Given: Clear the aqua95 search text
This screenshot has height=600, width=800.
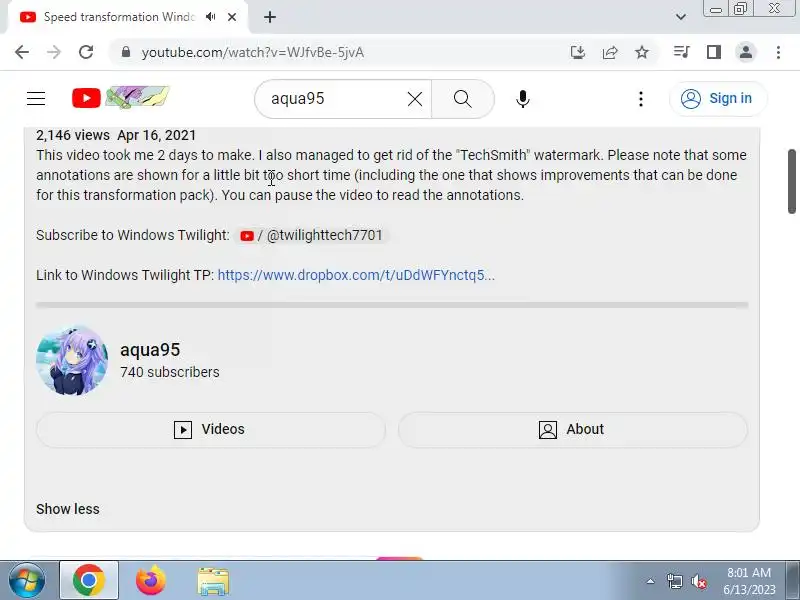Looking at the screenshot, I should [x=415, y=99].
